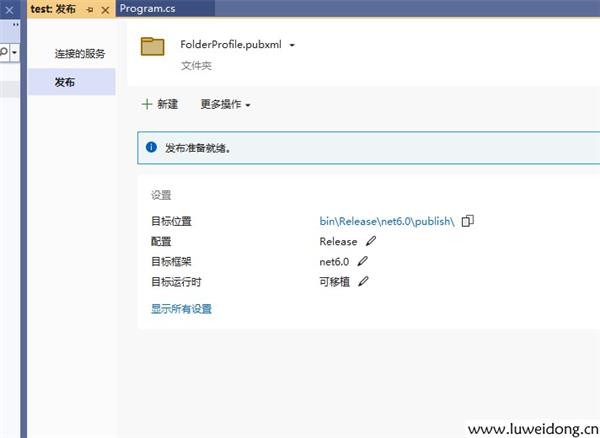Switch to the Program.cs tab
600x438 pixels.
148,8
